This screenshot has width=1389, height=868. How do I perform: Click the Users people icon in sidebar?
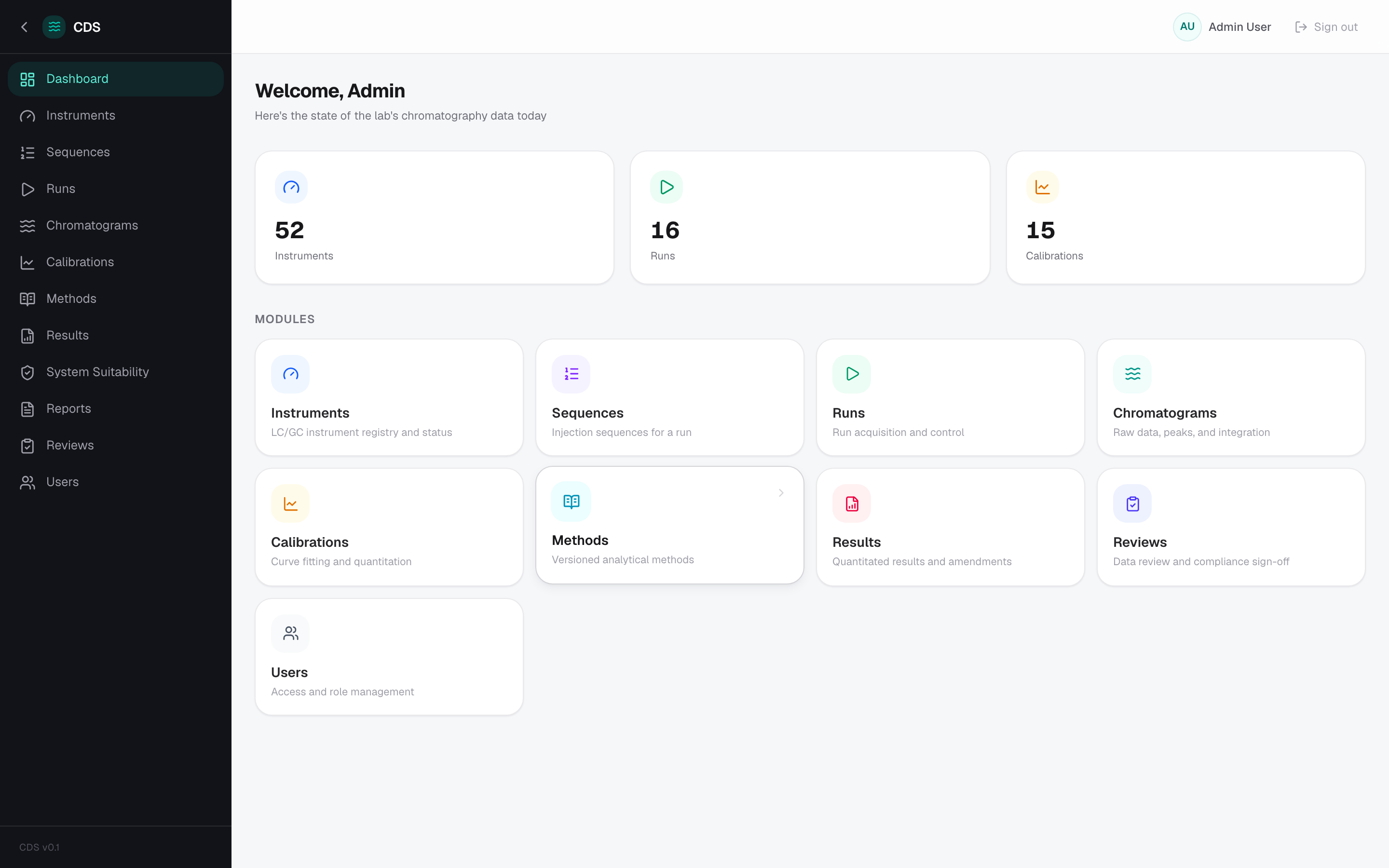pyautogui.click(x=27, y=482)
